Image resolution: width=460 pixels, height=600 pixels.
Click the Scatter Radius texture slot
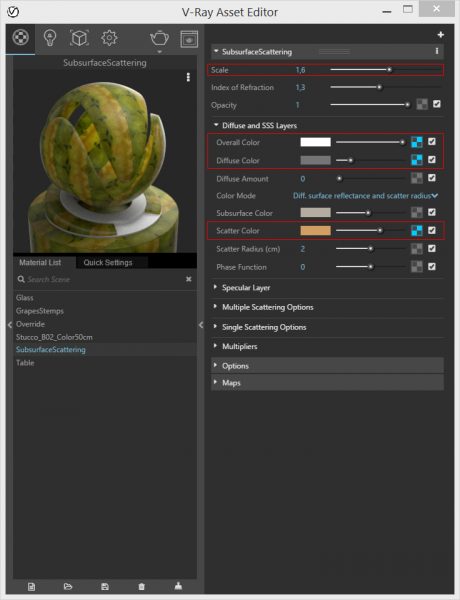(x=416, y=249)
